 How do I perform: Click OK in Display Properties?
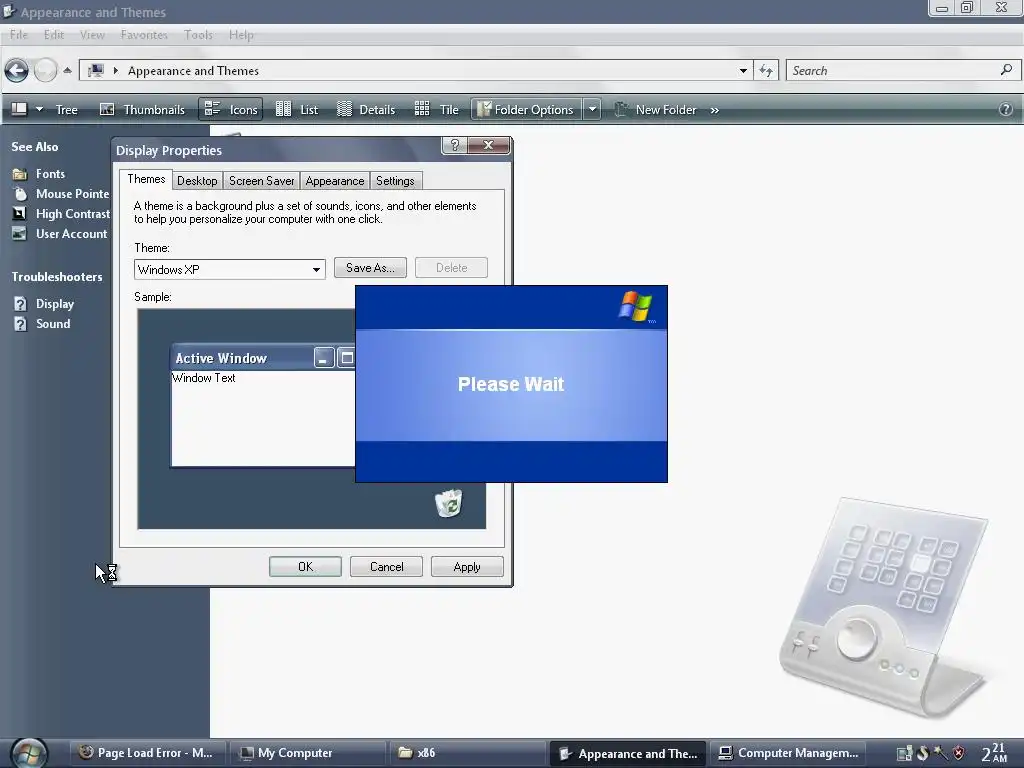point(305,567)
